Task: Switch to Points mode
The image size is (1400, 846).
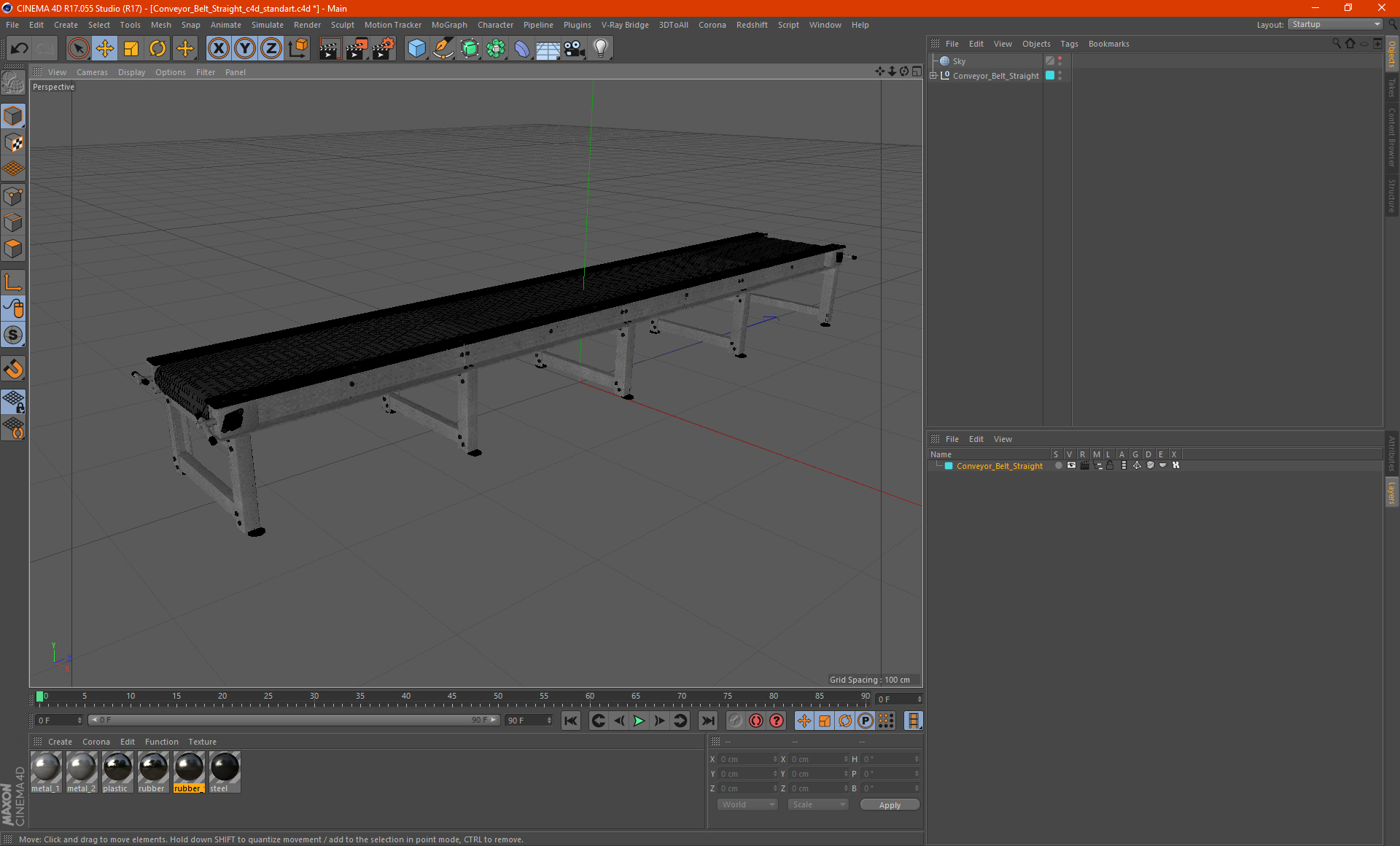Action: click(x=13, y=196)
